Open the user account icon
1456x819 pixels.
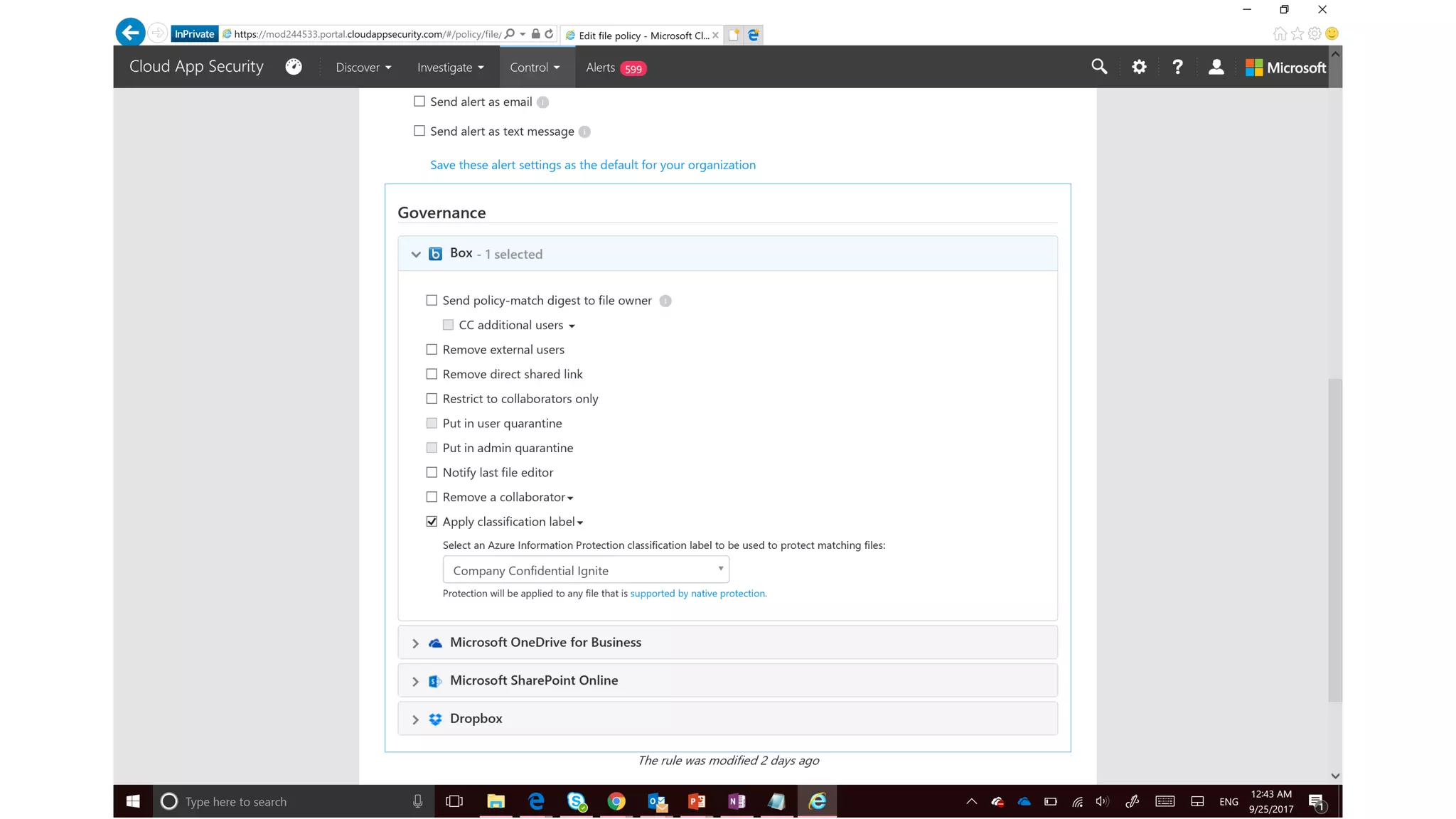pos(1216,67)
